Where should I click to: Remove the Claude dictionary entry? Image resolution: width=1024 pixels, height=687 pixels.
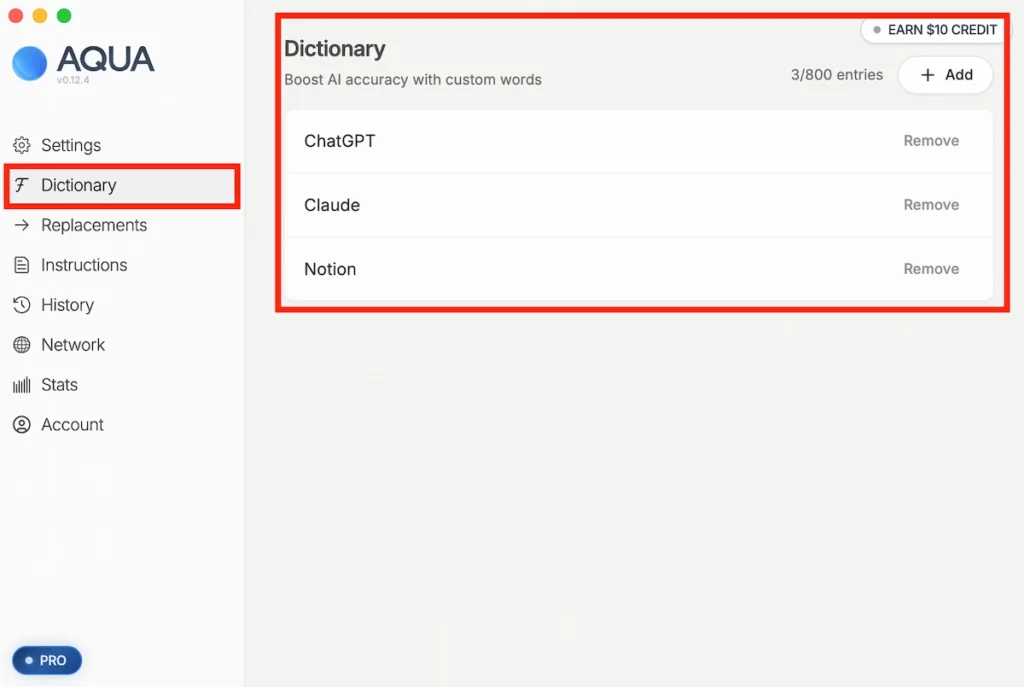[x=931, y=205]
